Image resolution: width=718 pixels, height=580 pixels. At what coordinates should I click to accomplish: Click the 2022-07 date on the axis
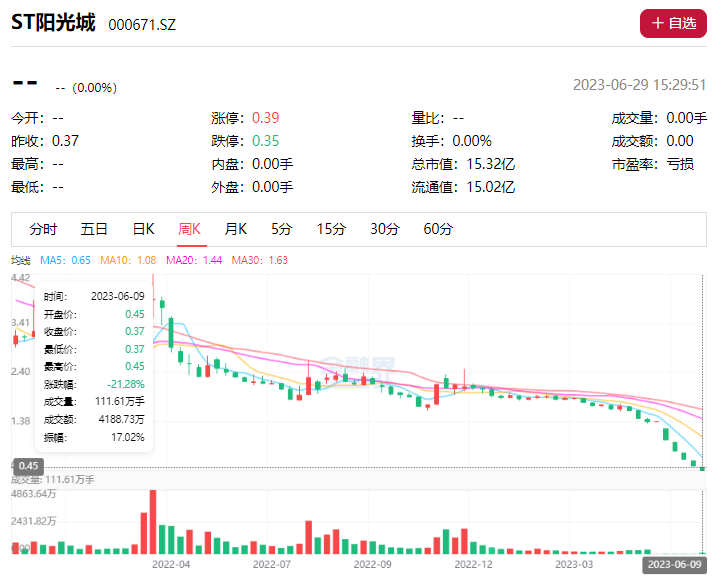click(x=272, y=564)
